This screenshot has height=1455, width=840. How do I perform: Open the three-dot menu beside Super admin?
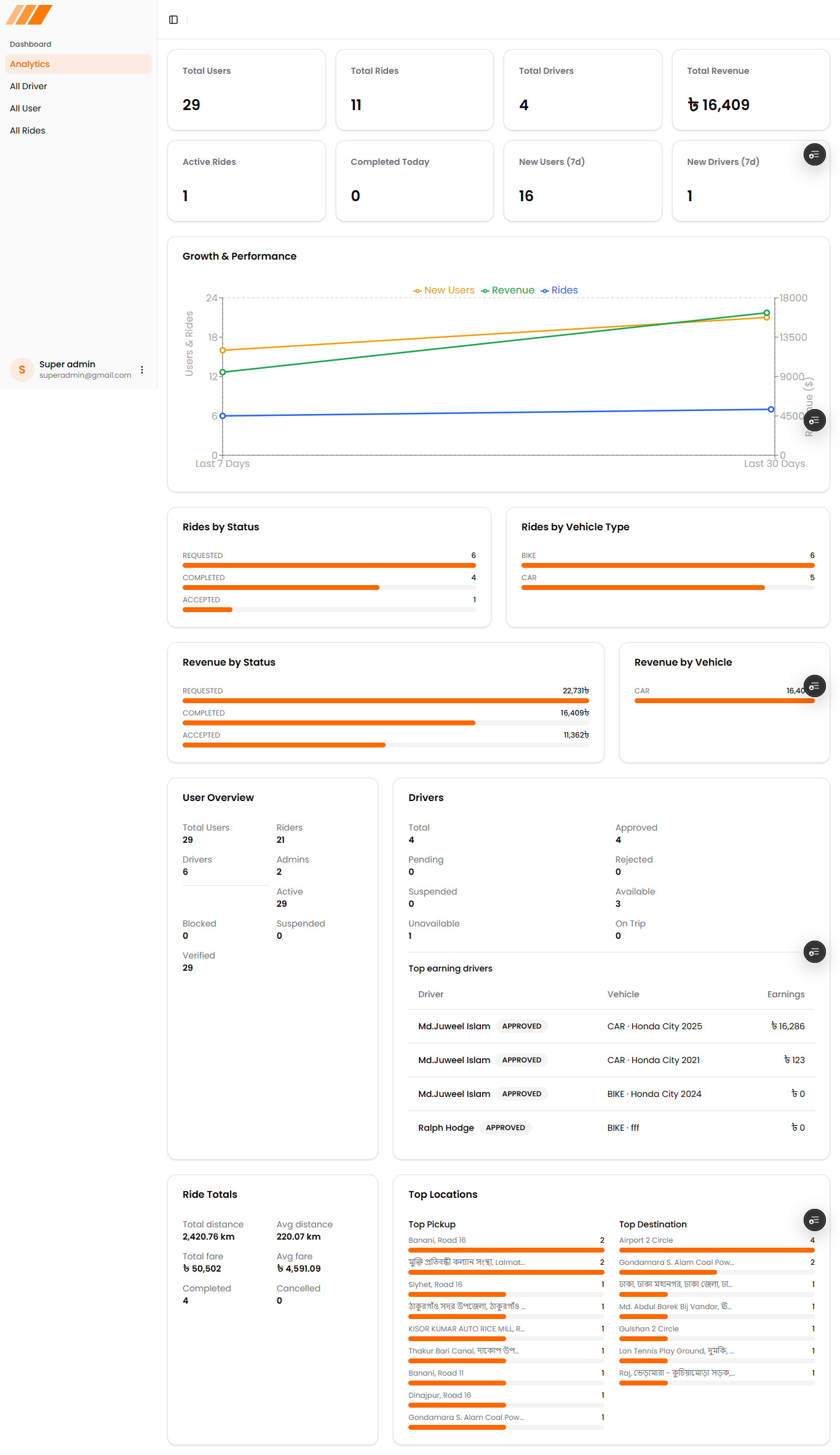point(142,370)
